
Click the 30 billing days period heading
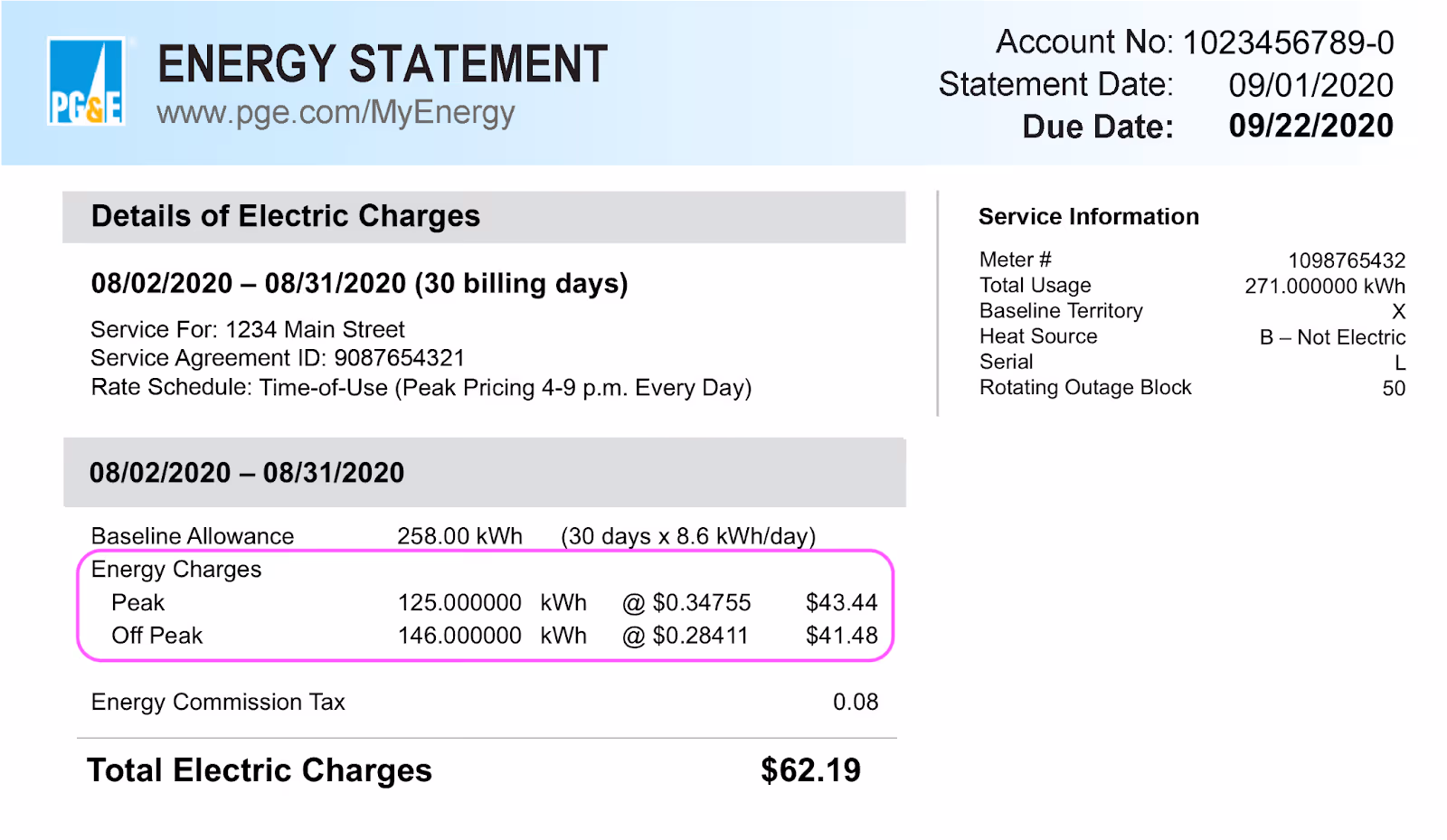359,283
